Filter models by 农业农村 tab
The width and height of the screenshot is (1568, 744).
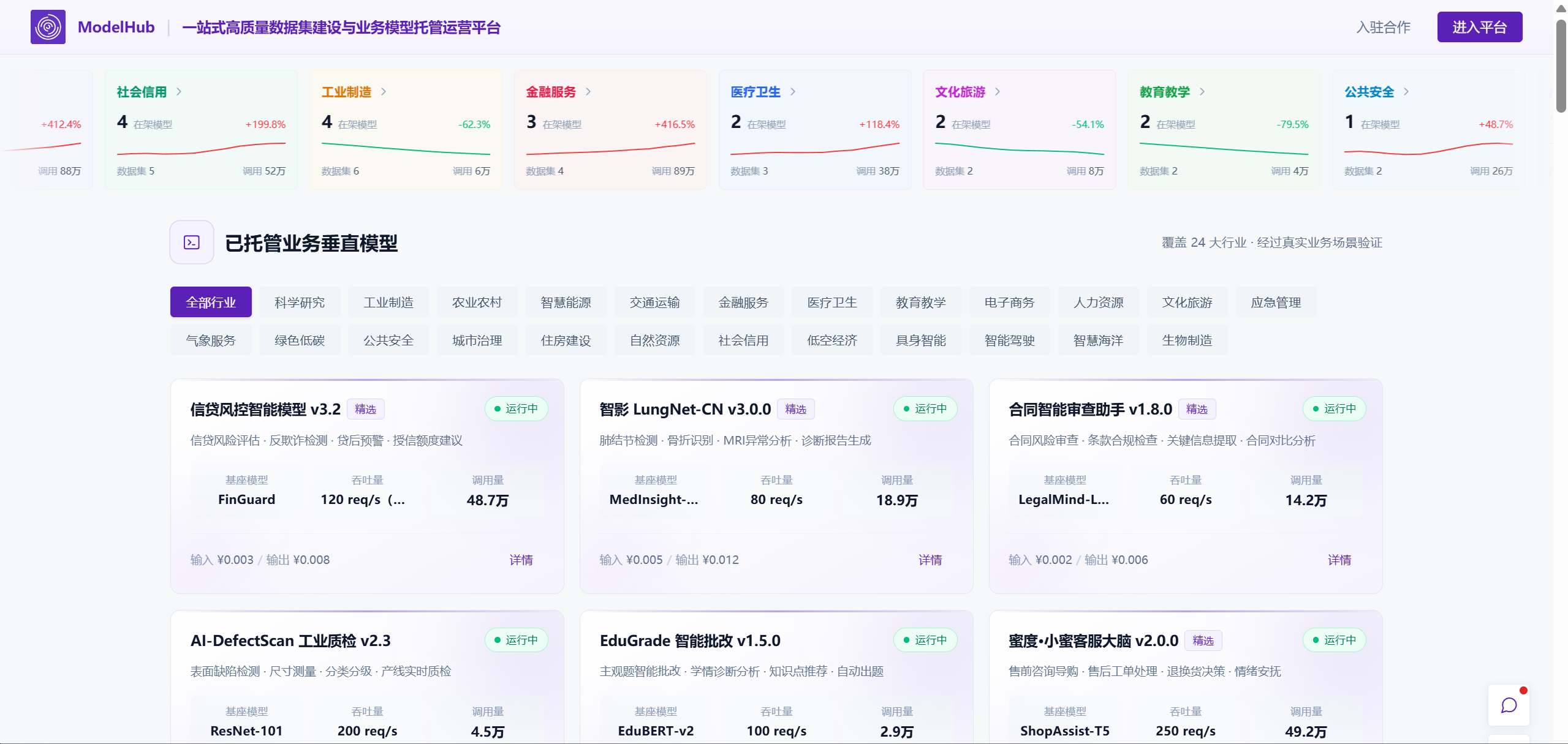tap(477, 302)
